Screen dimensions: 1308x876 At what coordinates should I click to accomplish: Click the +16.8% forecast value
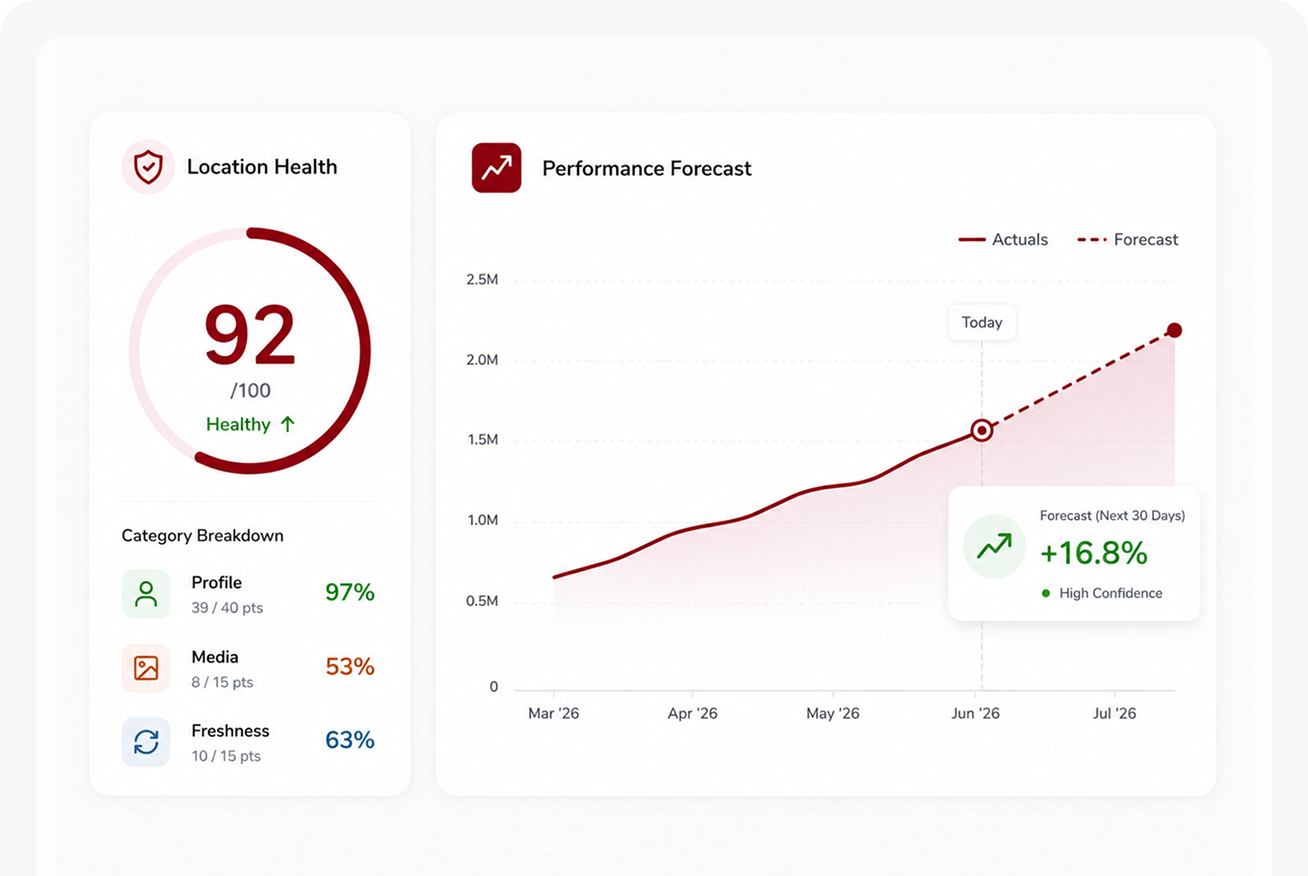tap(1094, 553)
